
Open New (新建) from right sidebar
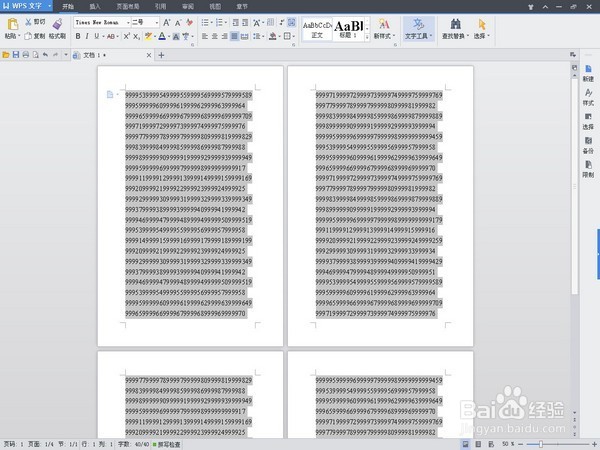588,73
